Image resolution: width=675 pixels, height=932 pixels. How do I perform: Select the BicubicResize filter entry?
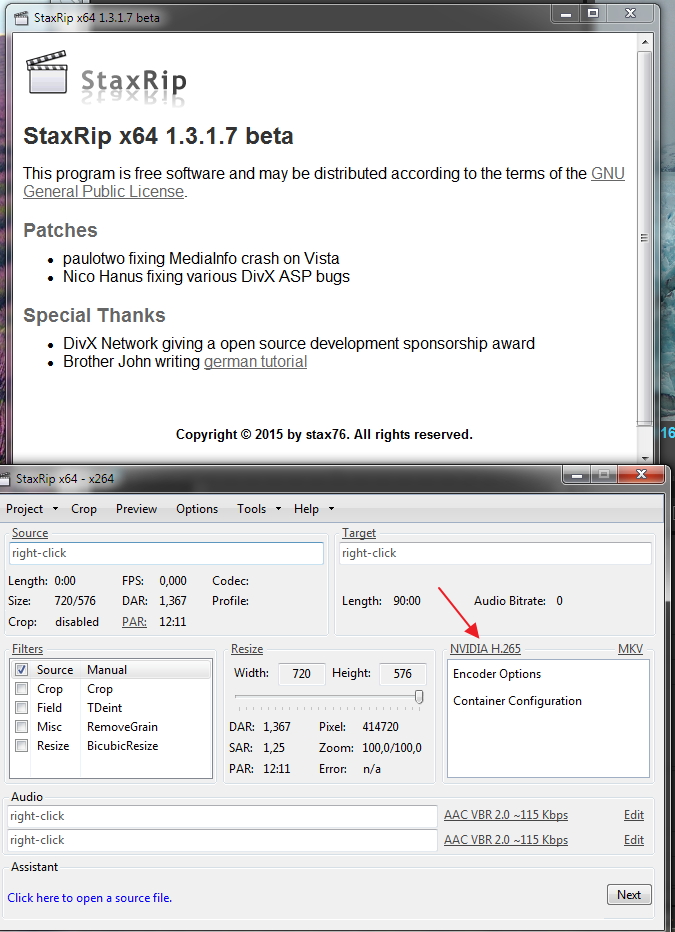pos(122,746)
